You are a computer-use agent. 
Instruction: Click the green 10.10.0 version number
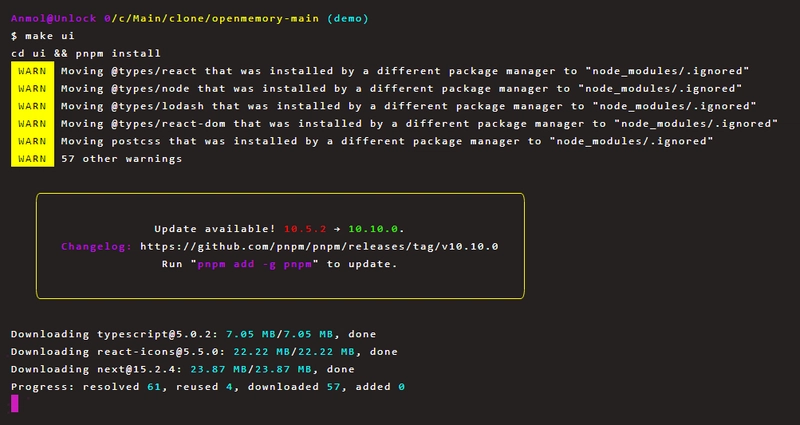(376, 229)
